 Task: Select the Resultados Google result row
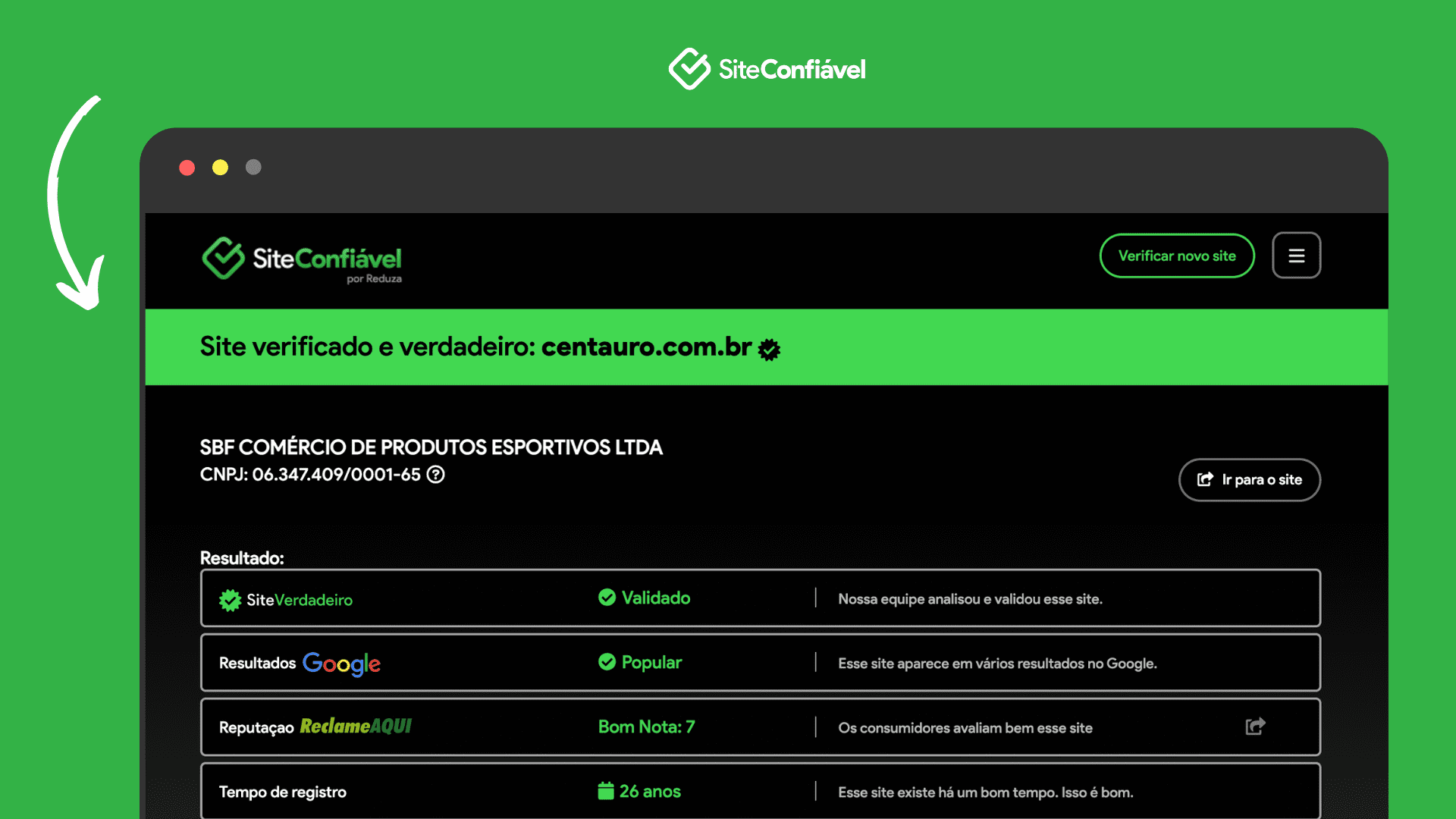(760, 663)
